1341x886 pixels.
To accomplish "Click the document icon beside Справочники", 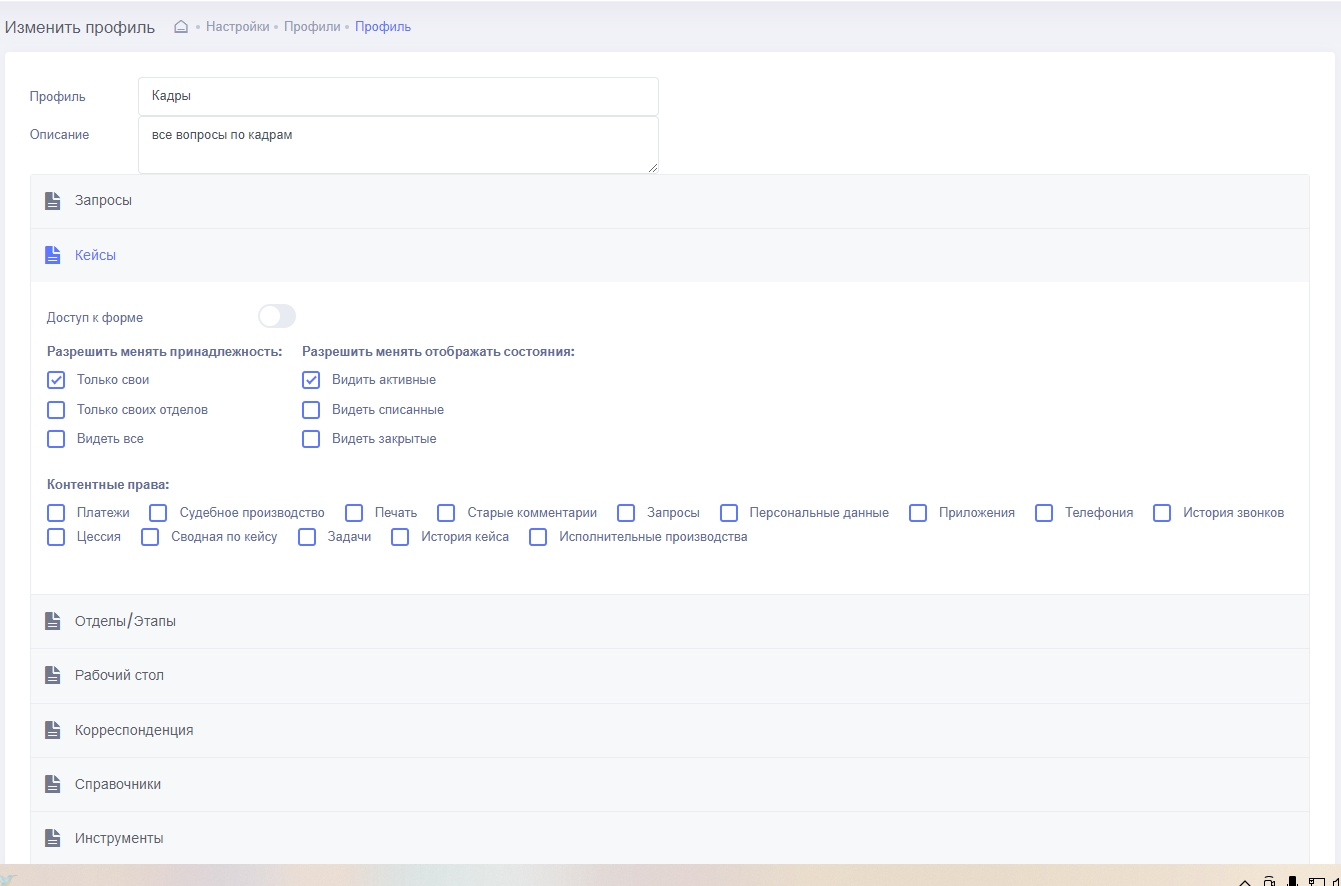I will point(53,785).
